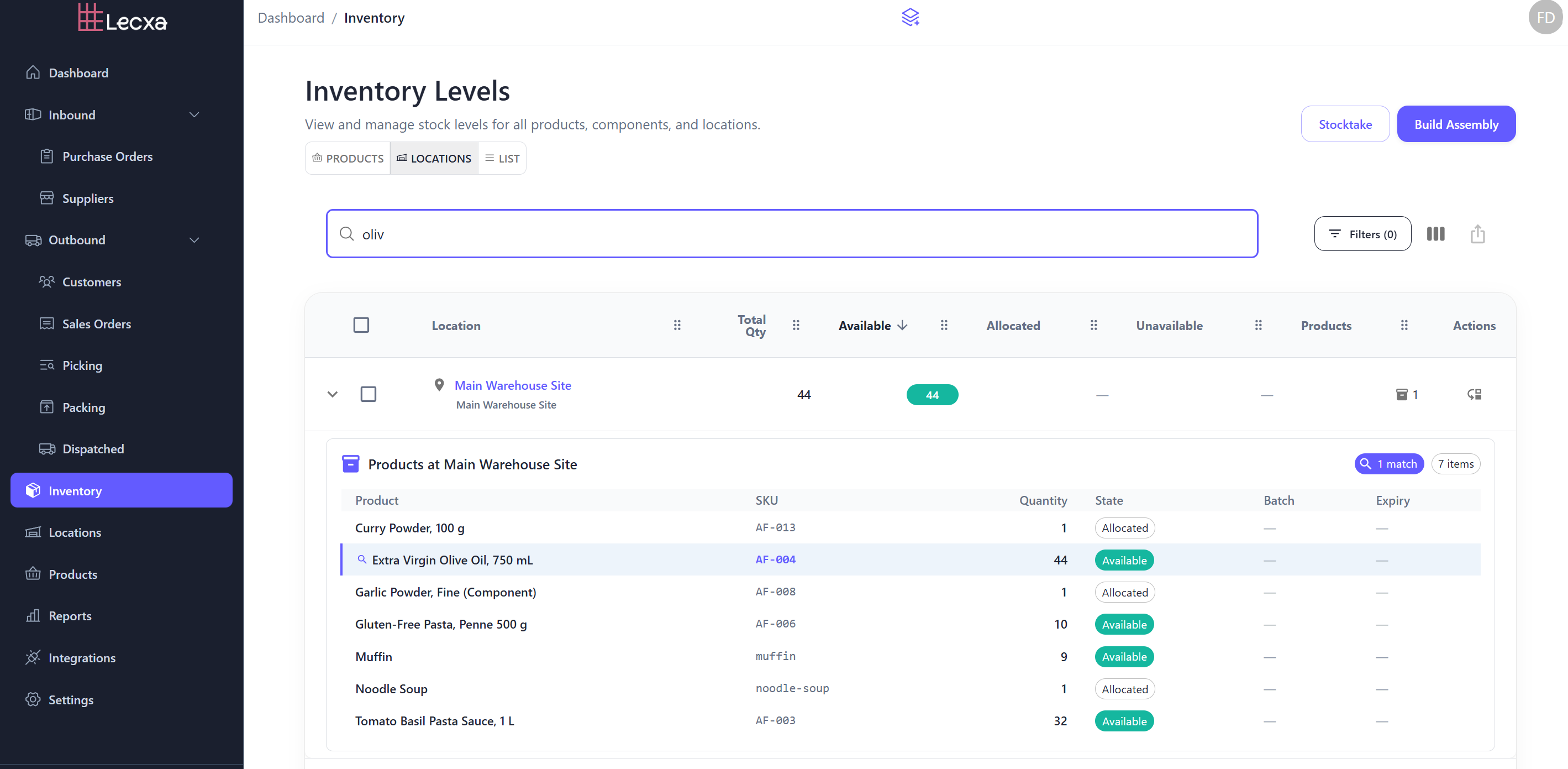The image size is (1568, 769).
Task: Switch to the PRODUCTS view tab
Action: pos(348,158)
